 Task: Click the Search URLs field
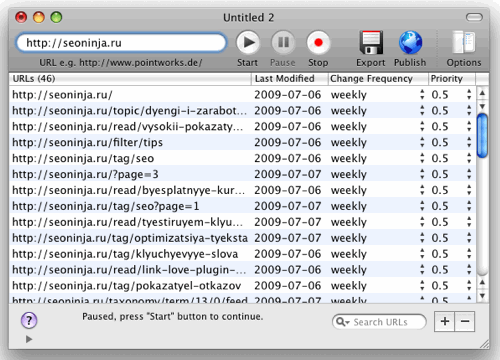379,322
